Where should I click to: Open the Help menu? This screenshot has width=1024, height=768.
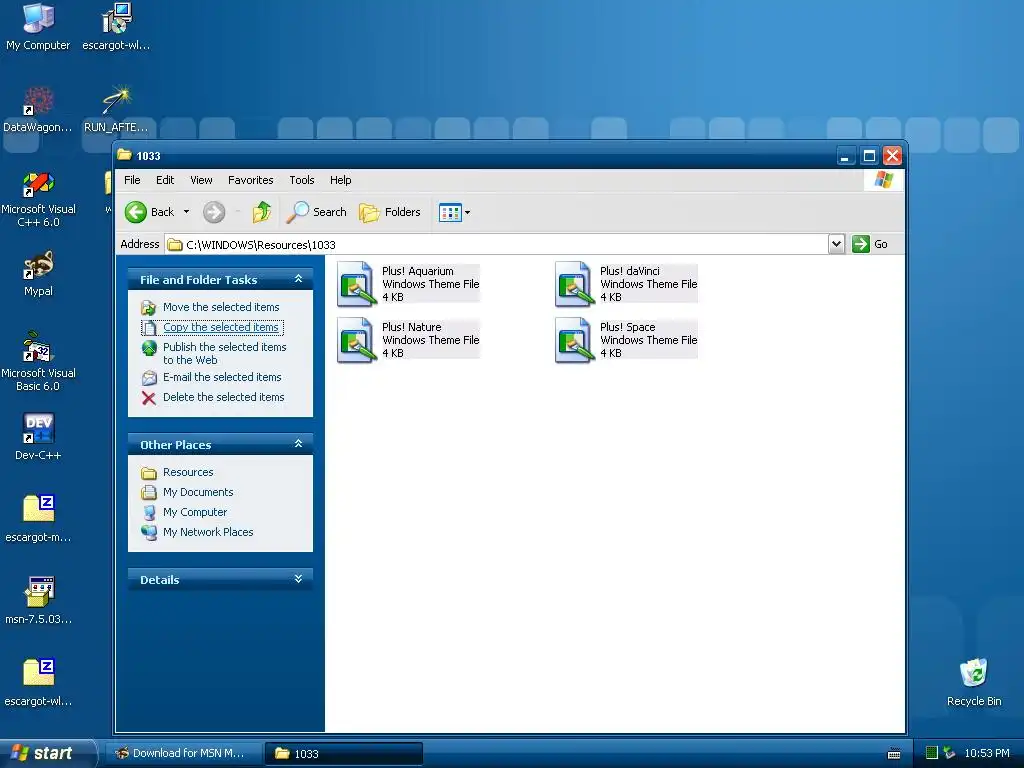340,180
